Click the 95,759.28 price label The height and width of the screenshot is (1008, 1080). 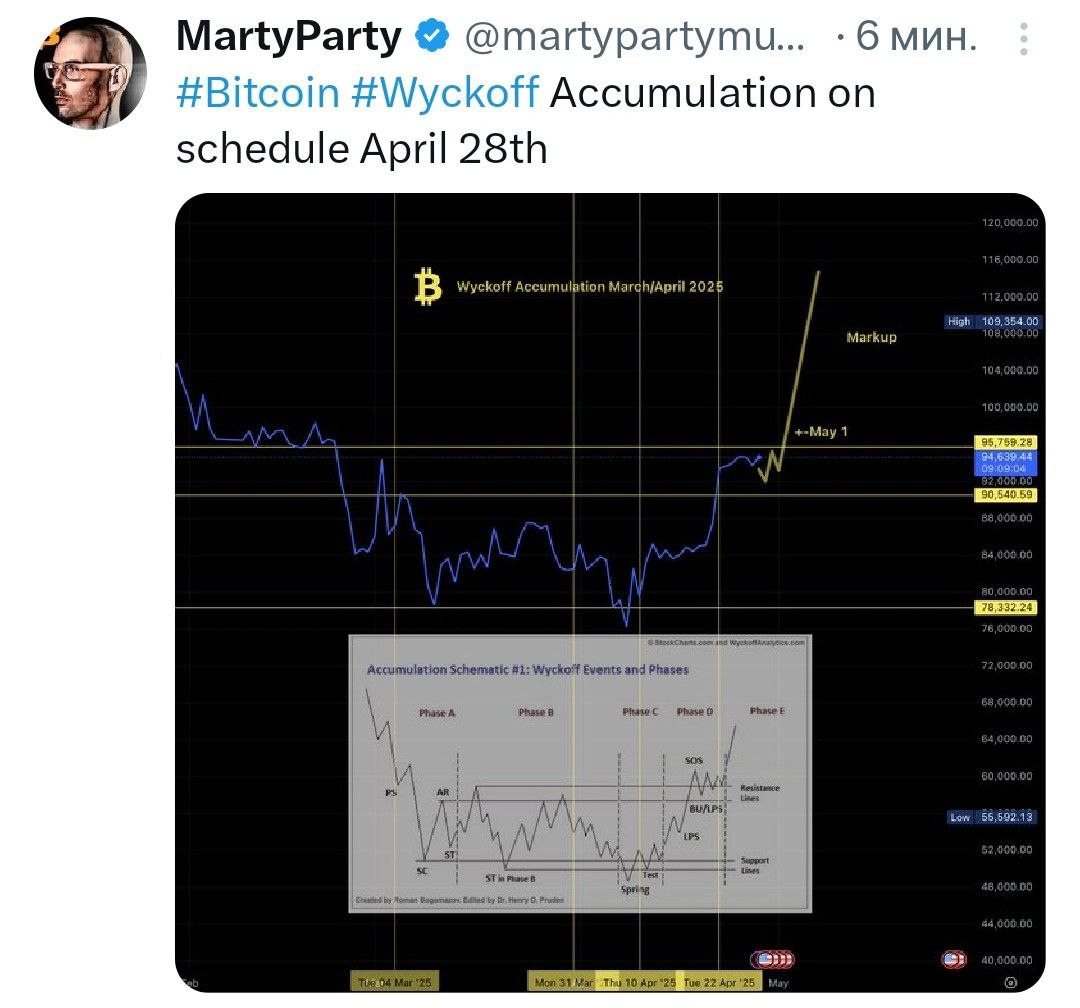pos(1006,442)
